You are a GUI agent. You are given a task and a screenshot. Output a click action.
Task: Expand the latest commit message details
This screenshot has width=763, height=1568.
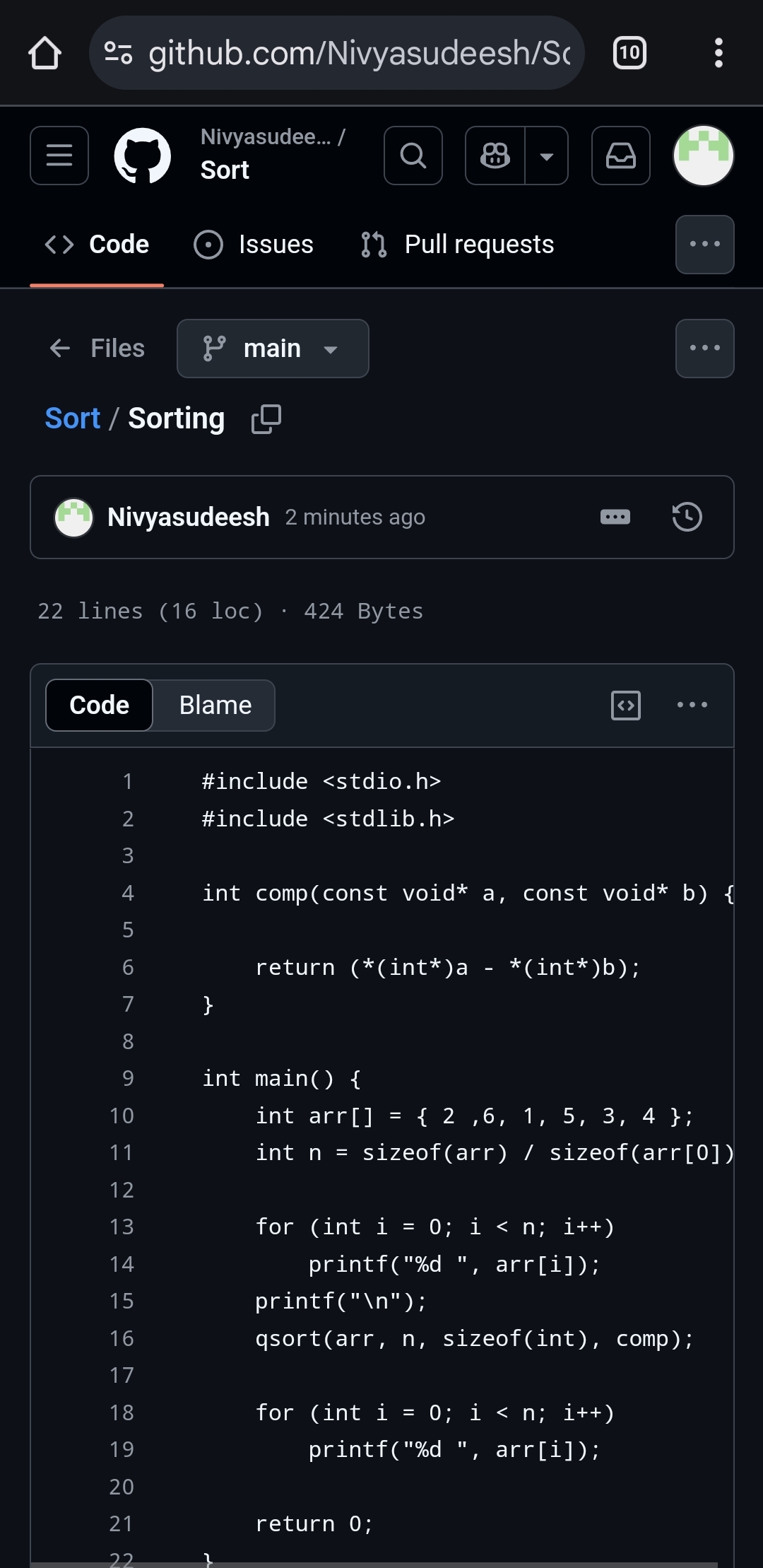615,517
